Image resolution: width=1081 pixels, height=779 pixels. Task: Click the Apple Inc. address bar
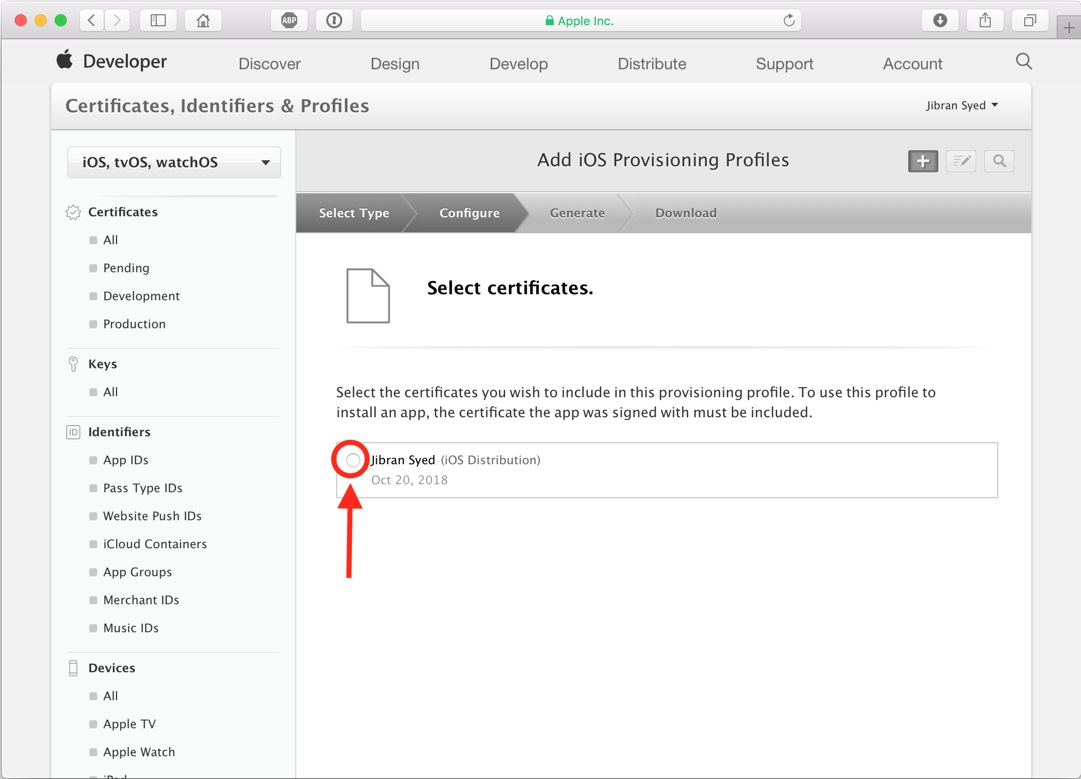(580, 20)
